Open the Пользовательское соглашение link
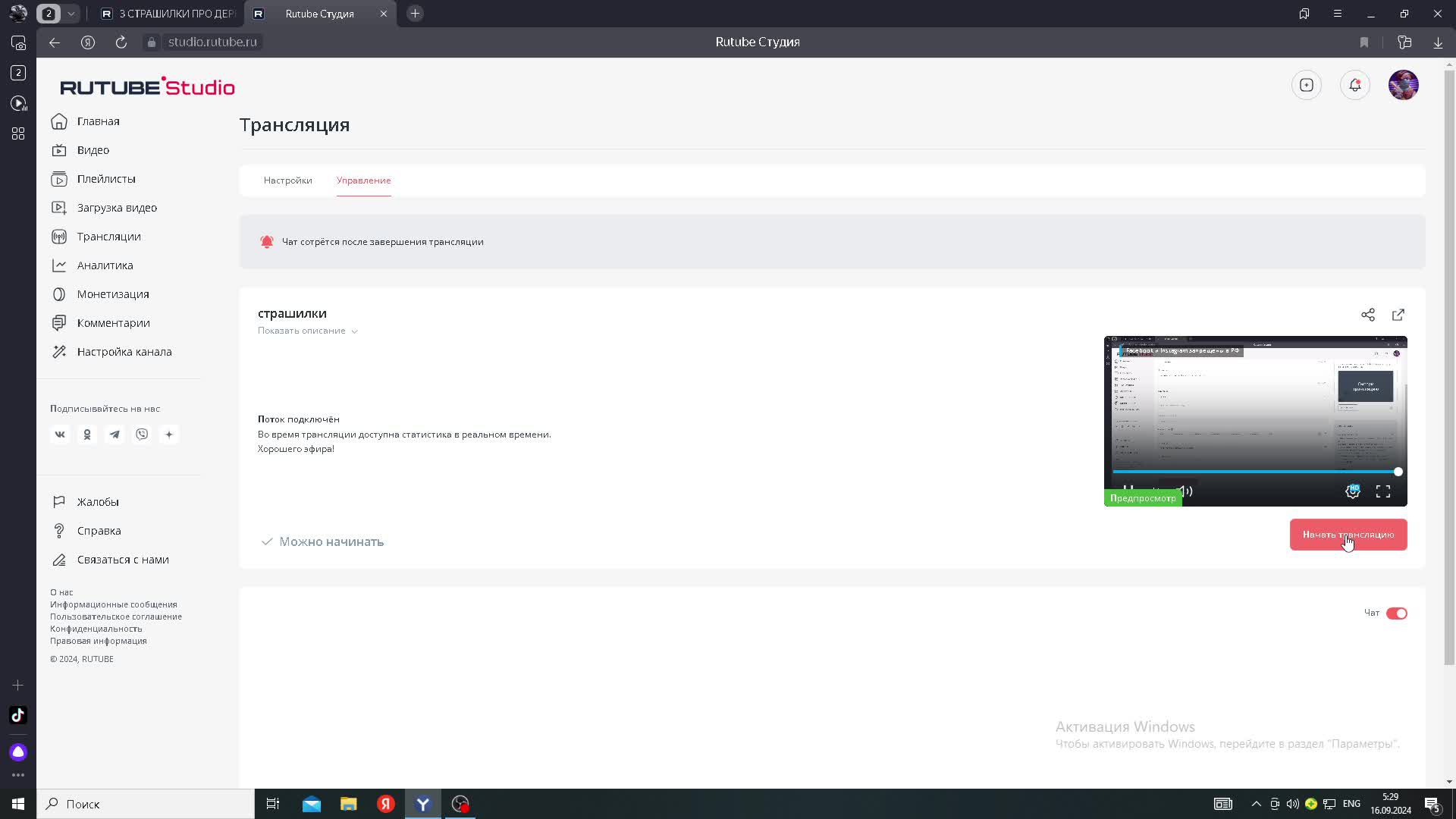 (x=116, y=617)
